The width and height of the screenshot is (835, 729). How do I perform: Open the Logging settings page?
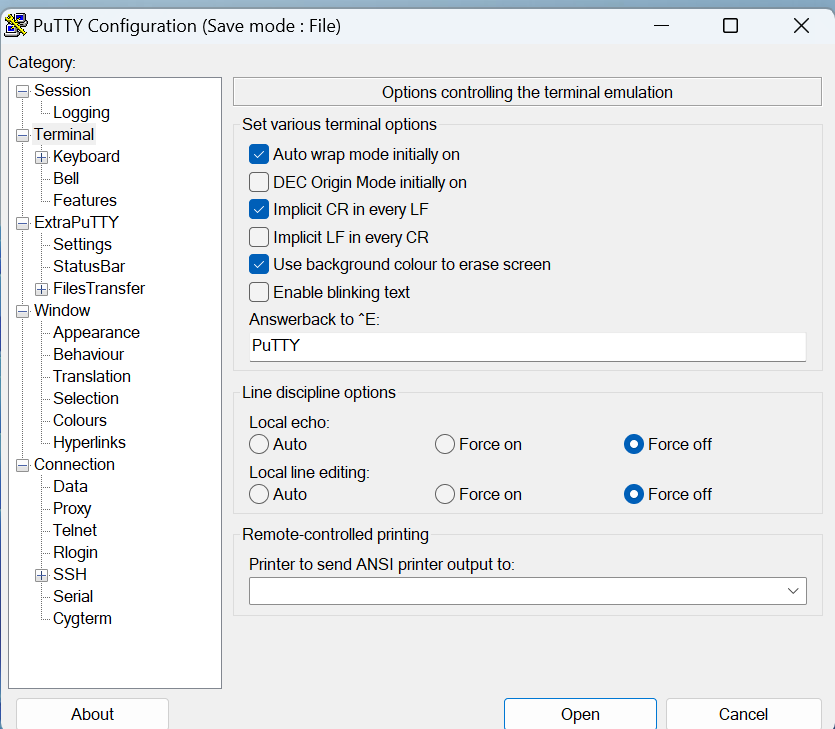coord(81,113)
